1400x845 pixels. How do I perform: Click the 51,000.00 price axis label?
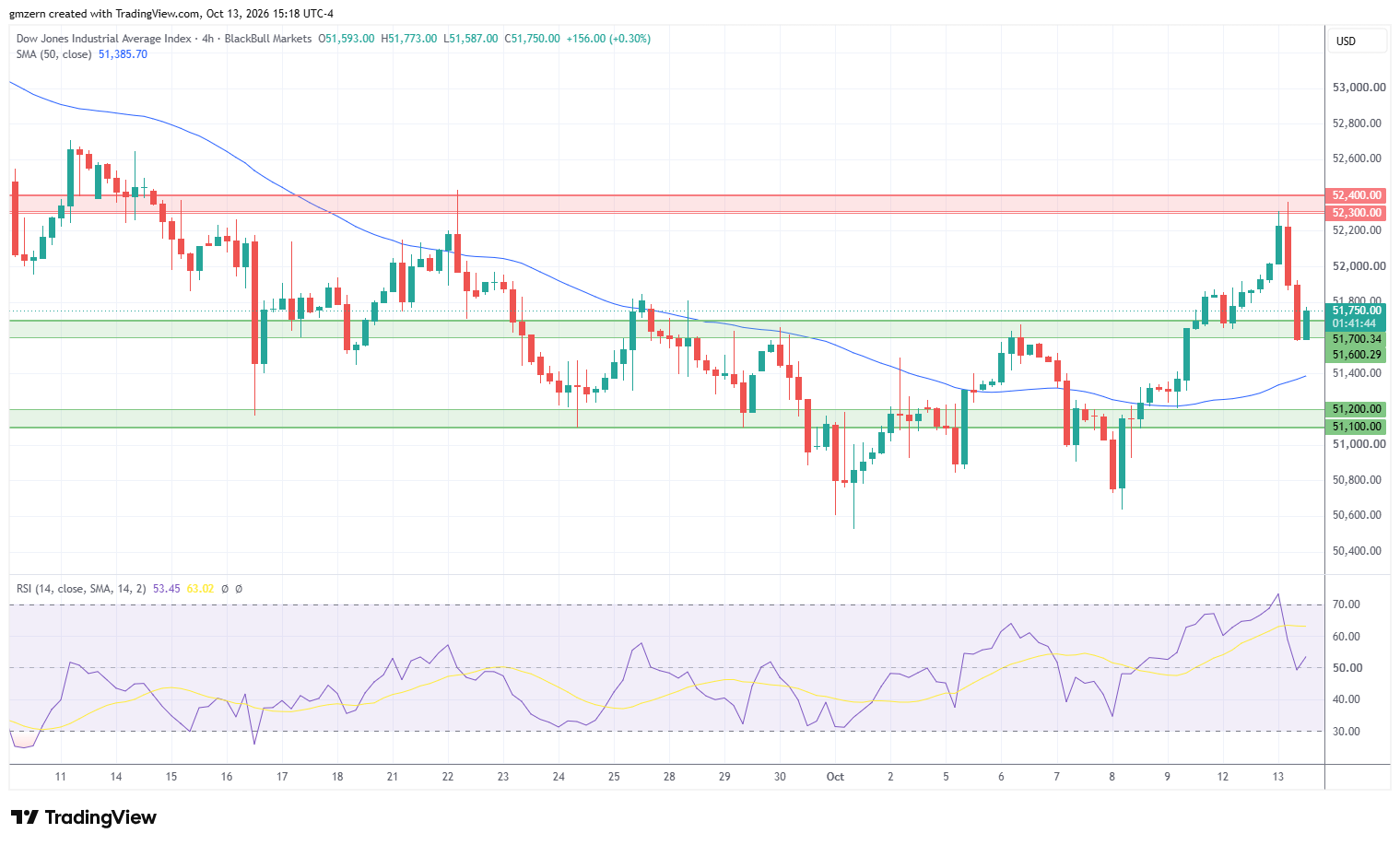point(1359,444)
